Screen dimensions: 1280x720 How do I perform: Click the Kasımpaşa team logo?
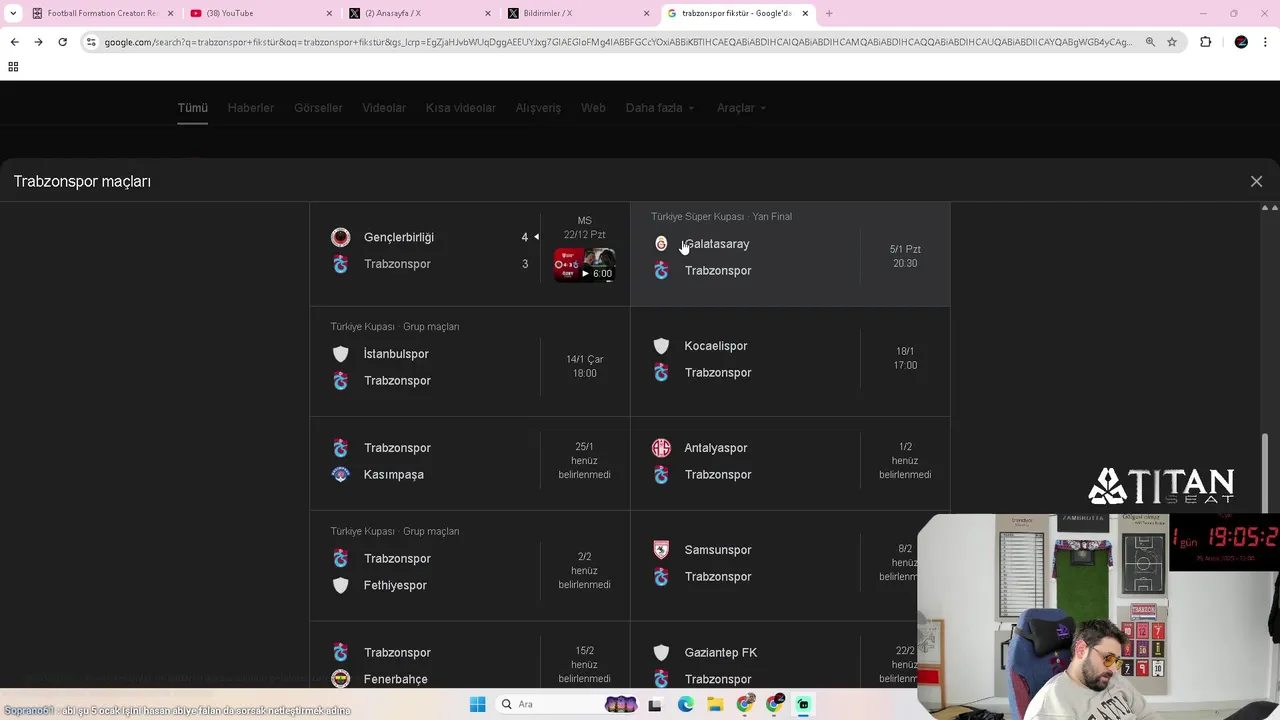(x=341, y=474)
